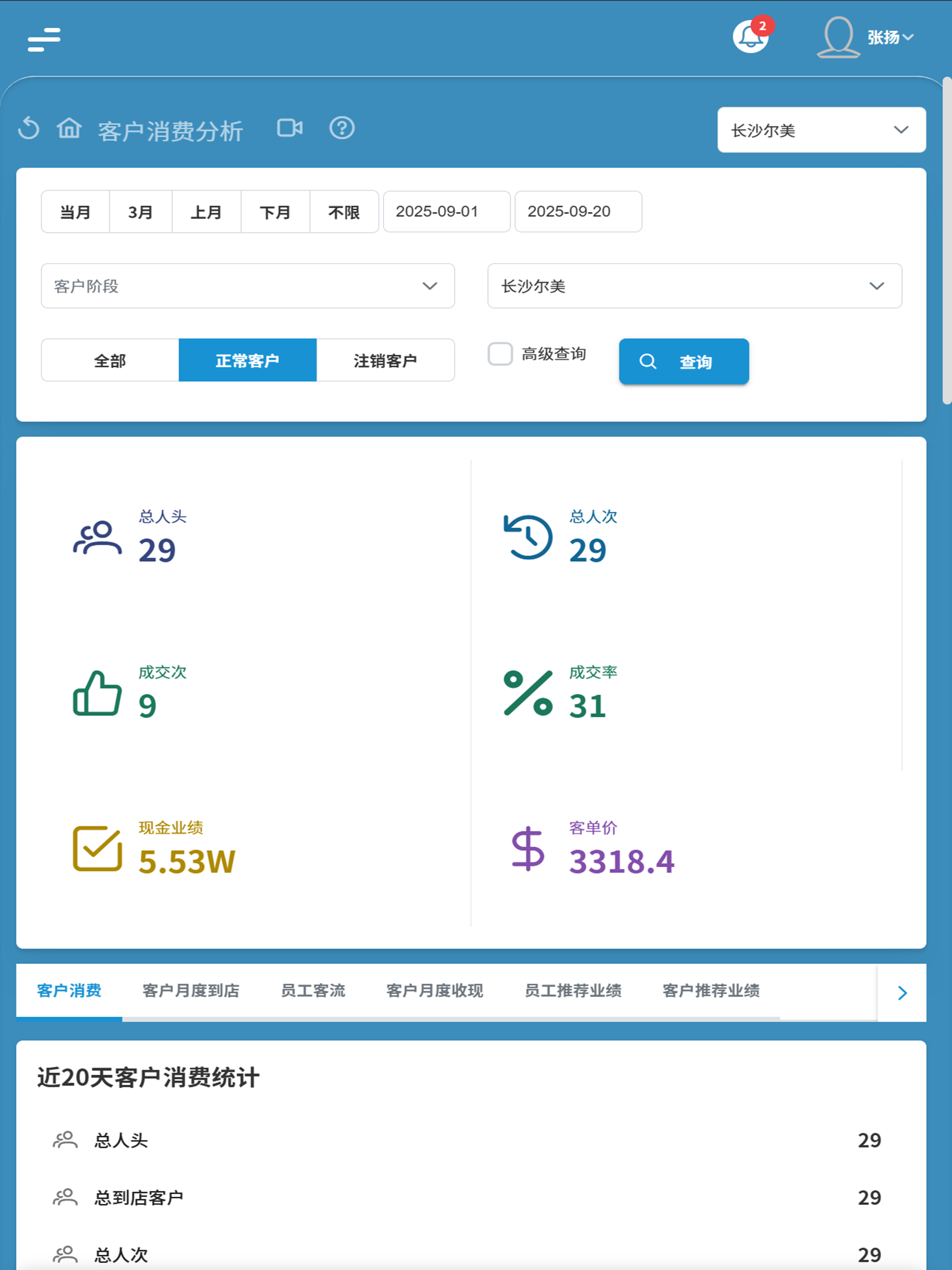Click the 现金业绩 checkbox icon
952x1270 pixels.
tap(98, 849)
